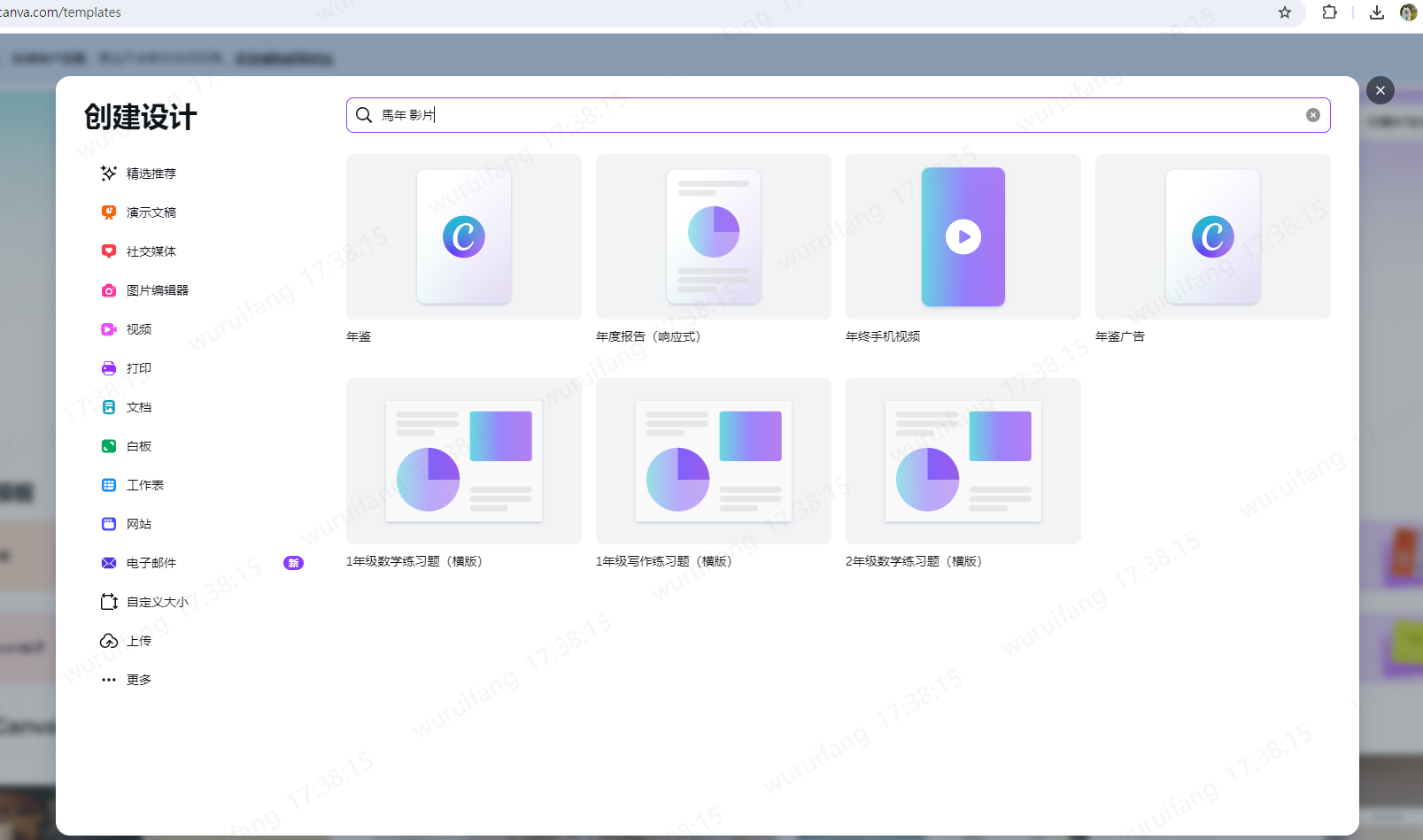Select the 工作表 spreadsheet icon

pos(108,484)
